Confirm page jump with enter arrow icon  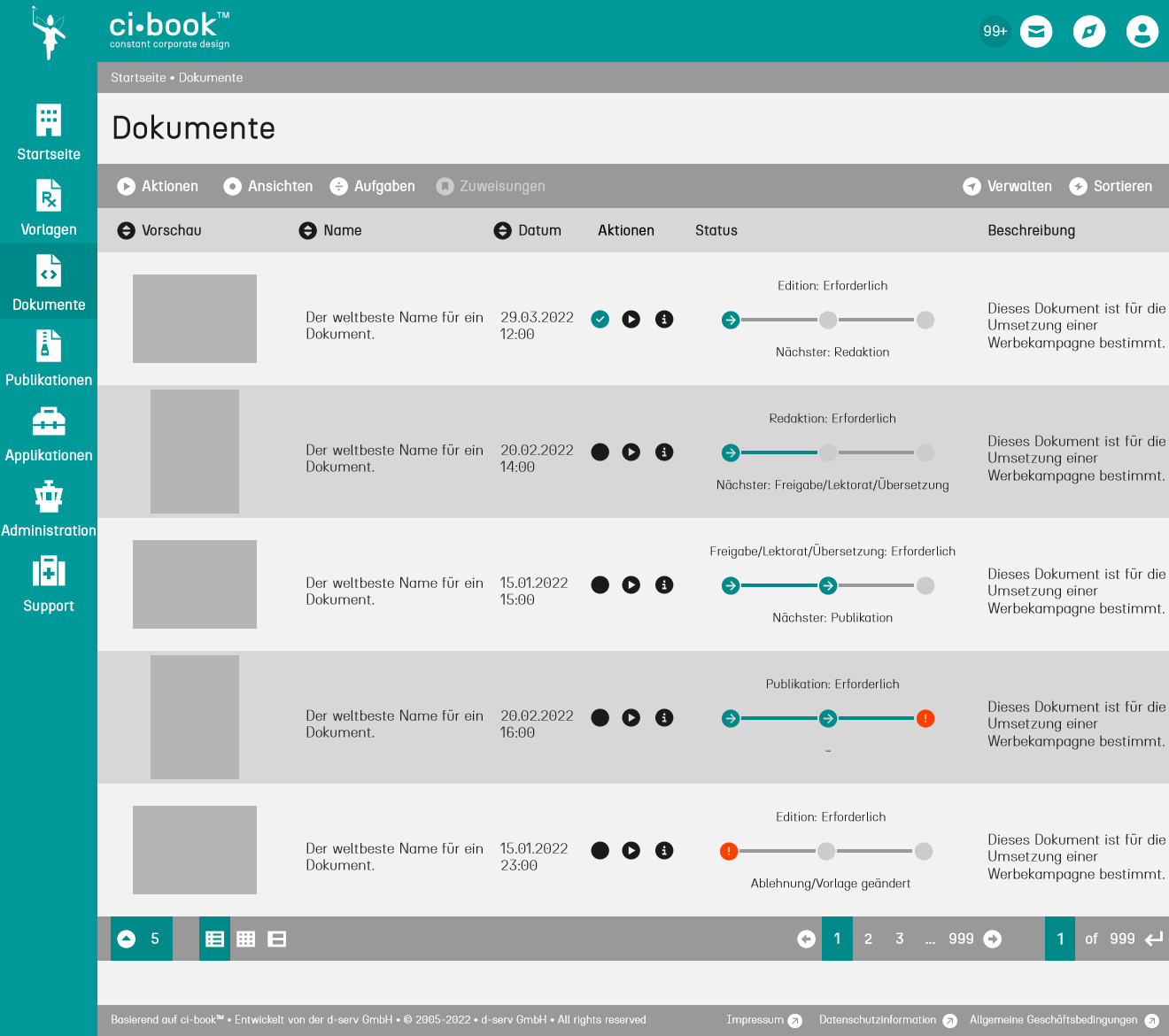click(x=1153, y=939)
